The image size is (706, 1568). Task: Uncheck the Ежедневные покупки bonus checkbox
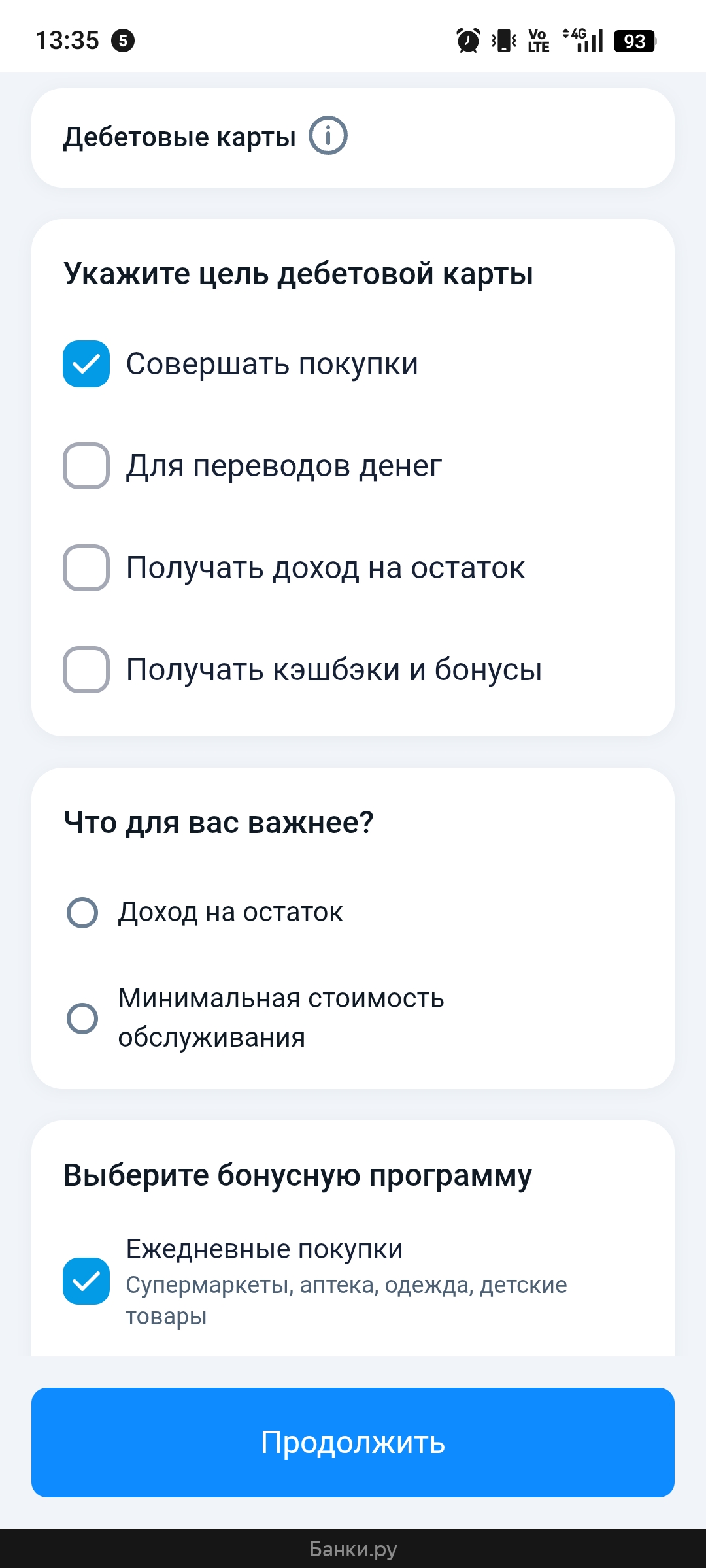point(86,1281)
